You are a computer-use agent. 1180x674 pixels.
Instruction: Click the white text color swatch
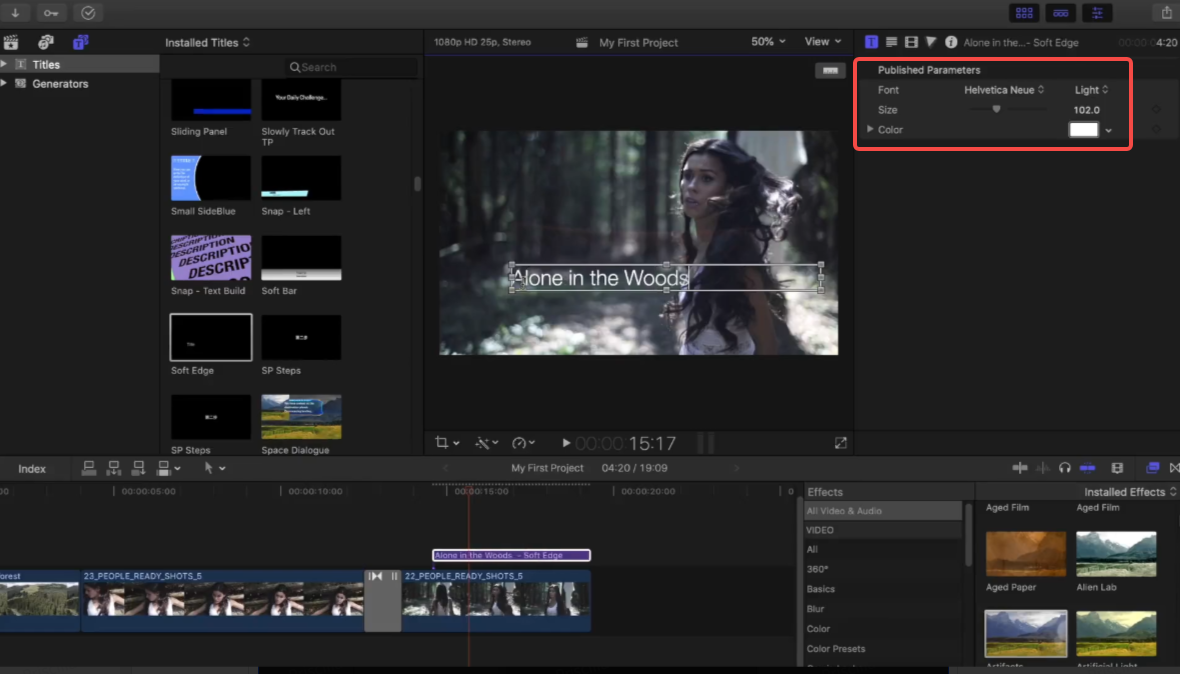point(1083,130)
